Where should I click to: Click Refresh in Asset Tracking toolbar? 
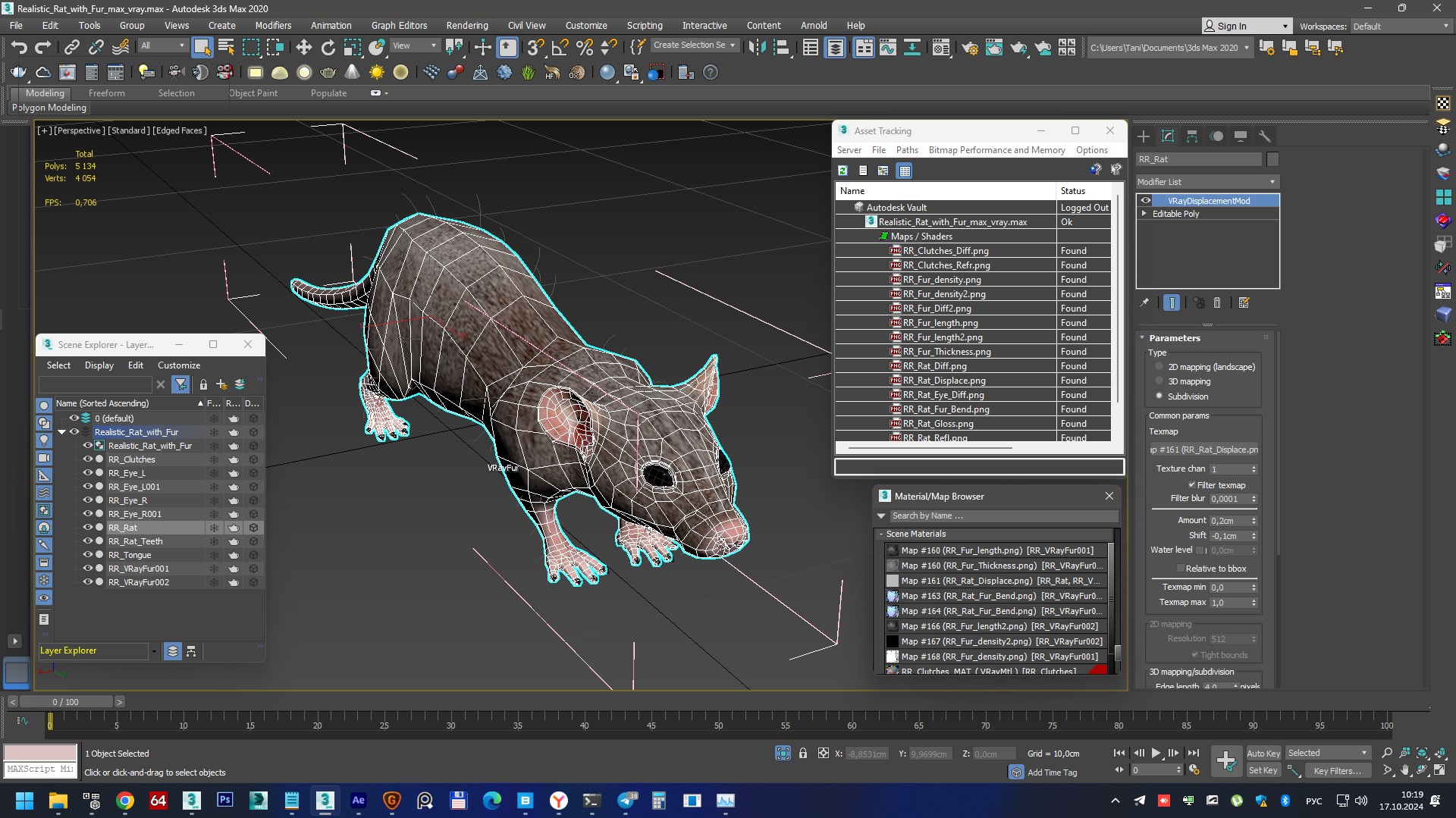(x=843, y=171)
